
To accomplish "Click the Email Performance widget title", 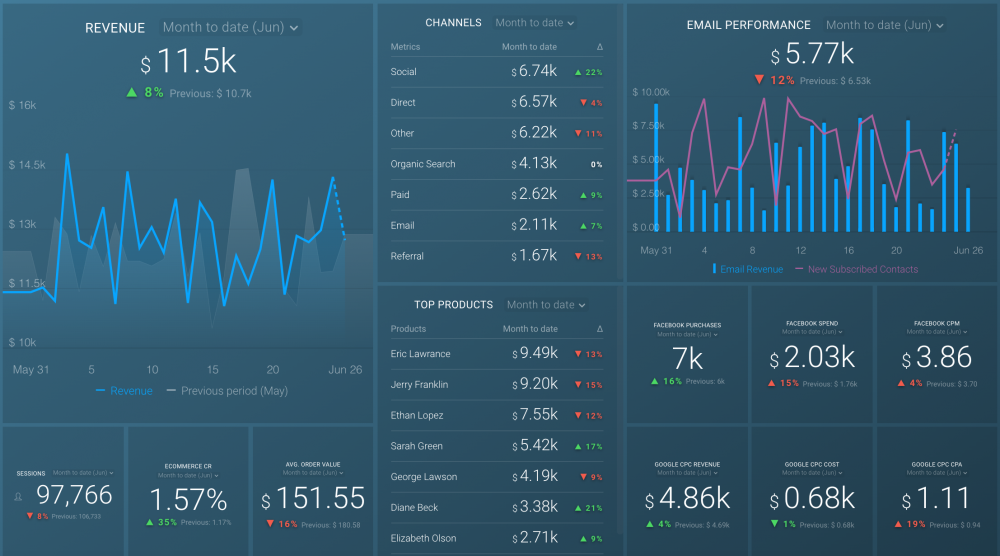I will (749, 25).
